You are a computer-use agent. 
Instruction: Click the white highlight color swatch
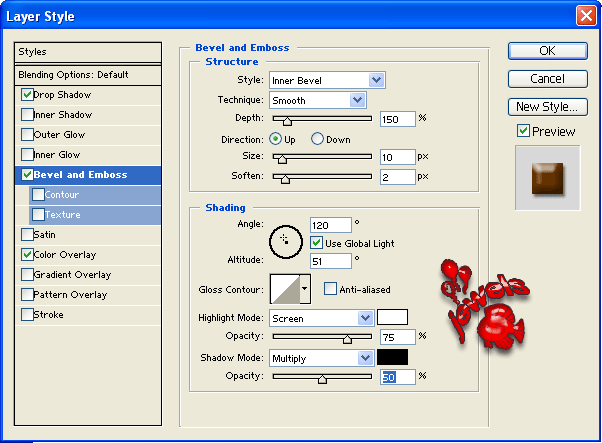[x=392, y=318]
